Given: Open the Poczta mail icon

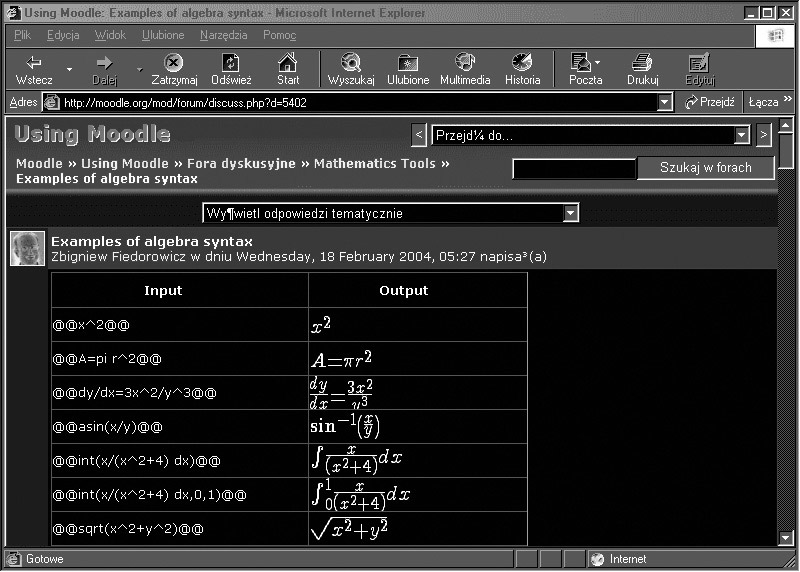Looking at the screenshot, I should coord(582,69).
